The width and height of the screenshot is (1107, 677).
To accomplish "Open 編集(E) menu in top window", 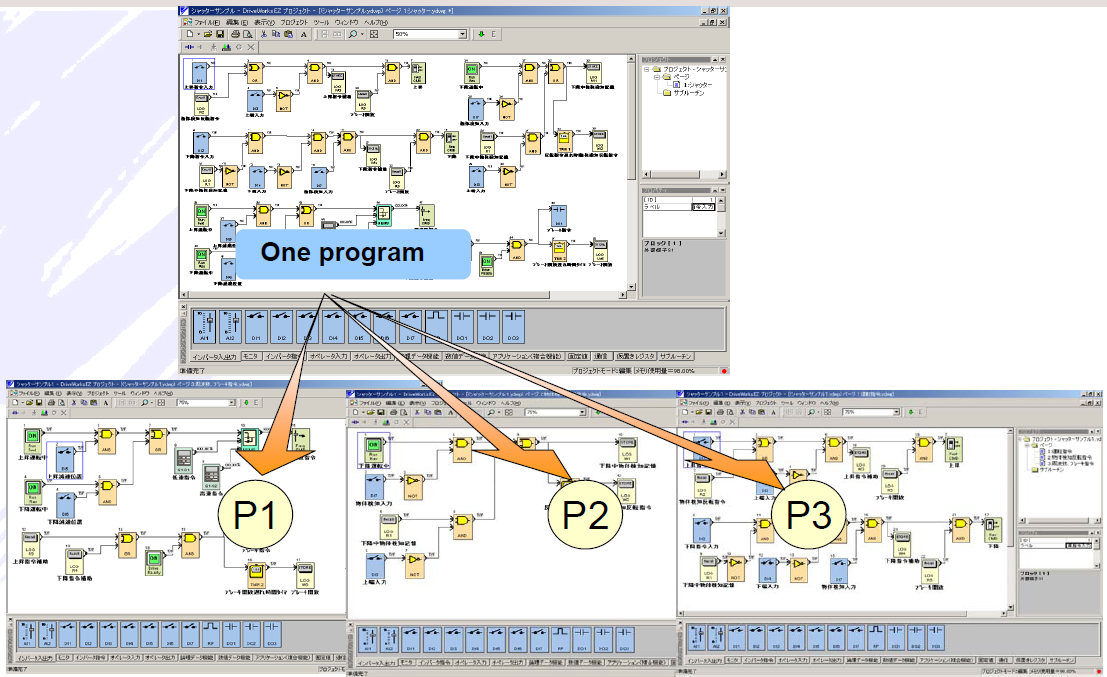I will (x=237, y=23).
